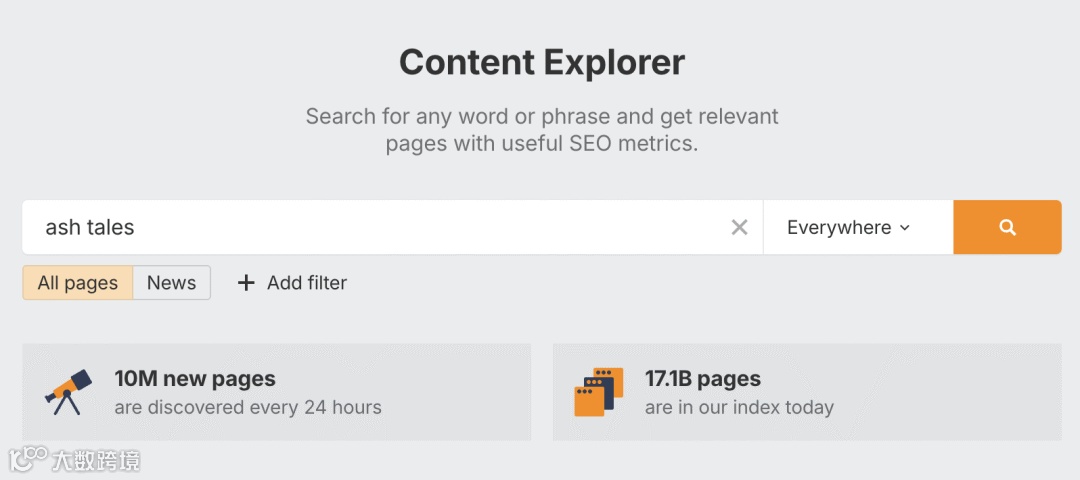Screen dimensions: 1080x480
Task: Select the All pages toggle
Action: (x=78, y=283)
